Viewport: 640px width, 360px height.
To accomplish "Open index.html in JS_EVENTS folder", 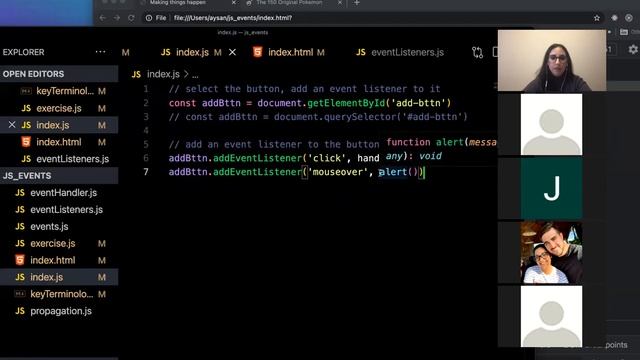I will (x=59, y=260).
